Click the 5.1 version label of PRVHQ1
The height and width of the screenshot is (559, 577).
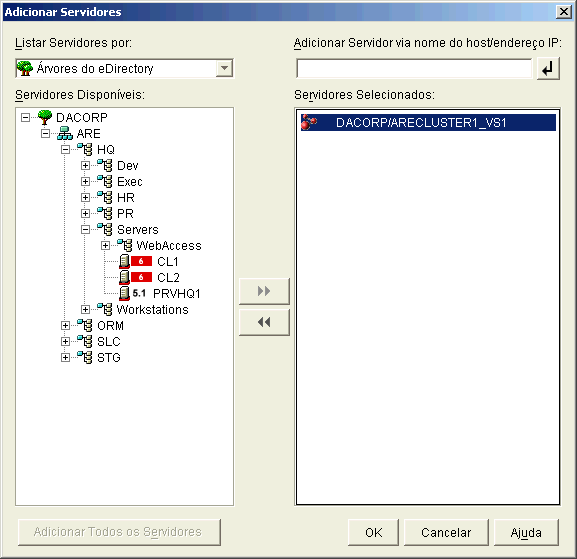point(139,293)
